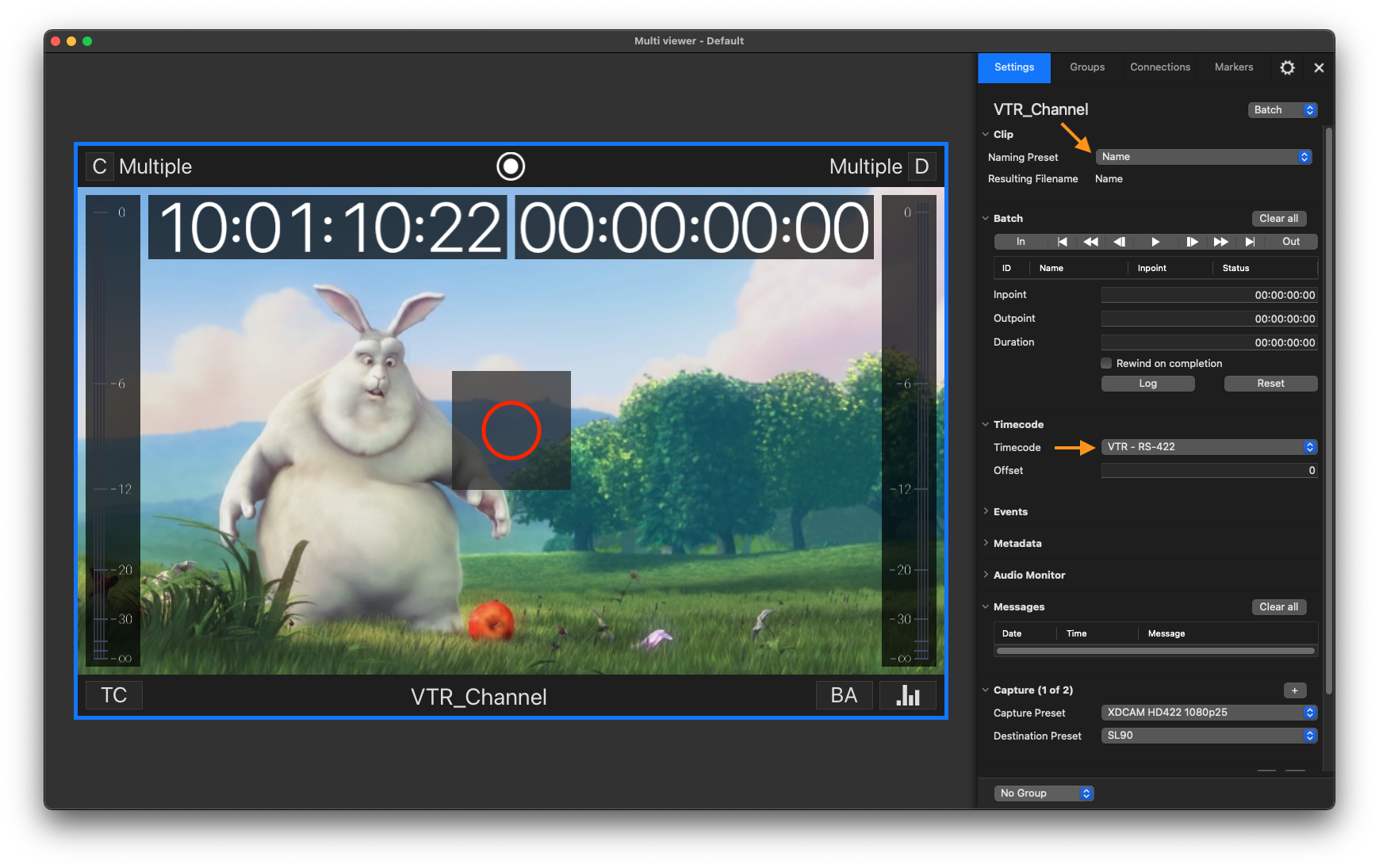1379x868 pixels.
Task: Toggle the audio meters bar-graph icon
Action: [x=908, y=695]
